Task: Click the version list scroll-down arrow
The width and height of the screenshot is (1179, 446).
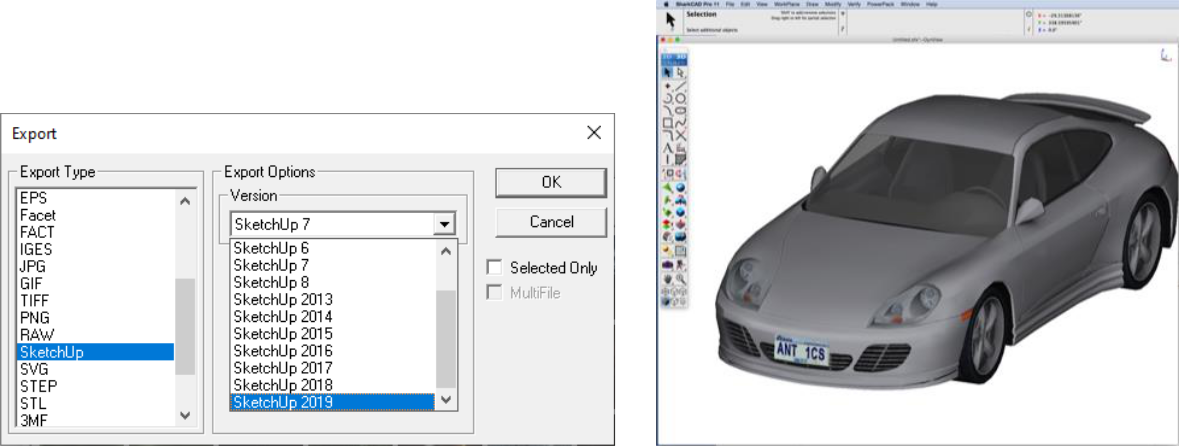Action: point(447,400)
